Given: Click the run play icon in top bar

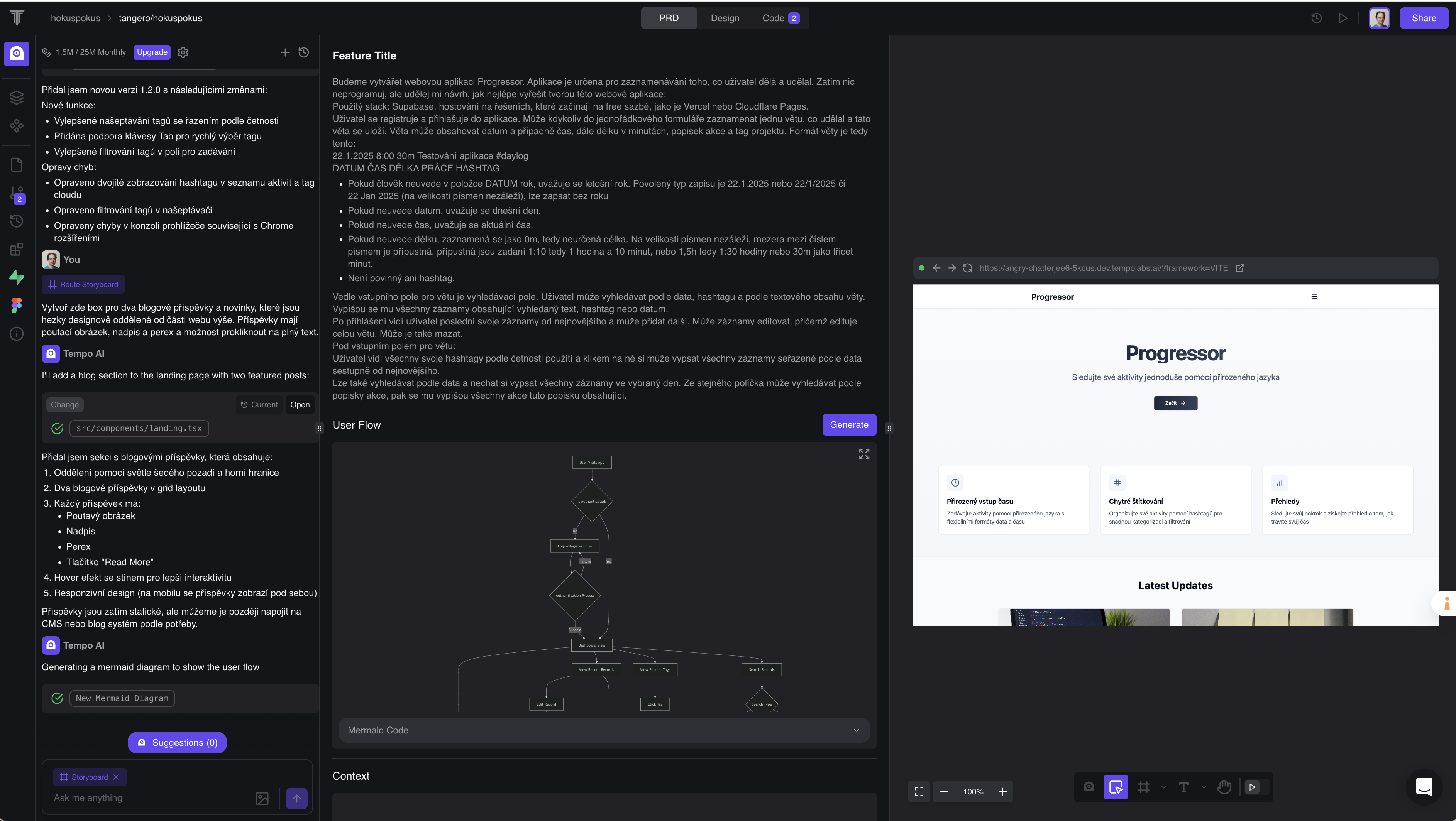Looking at the screenshot, I should [1343, 18].
